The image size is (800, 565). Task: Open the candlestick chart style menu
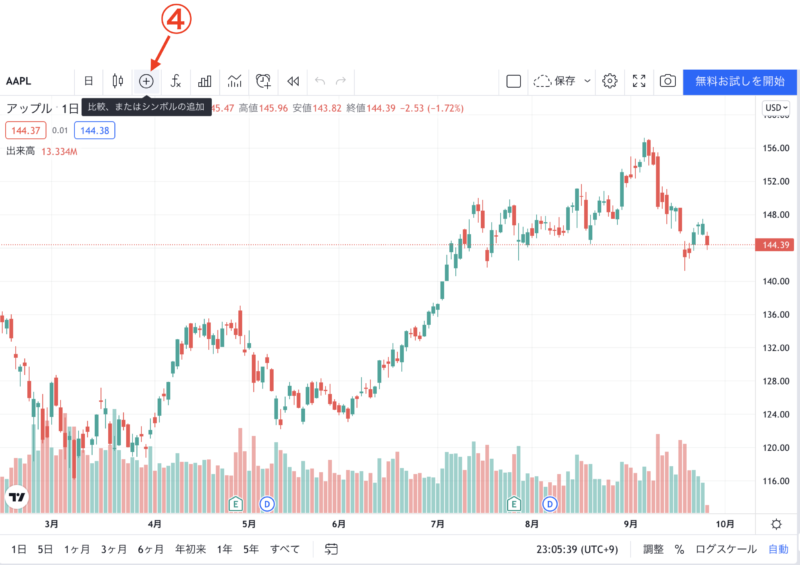(x=118, y=81)
